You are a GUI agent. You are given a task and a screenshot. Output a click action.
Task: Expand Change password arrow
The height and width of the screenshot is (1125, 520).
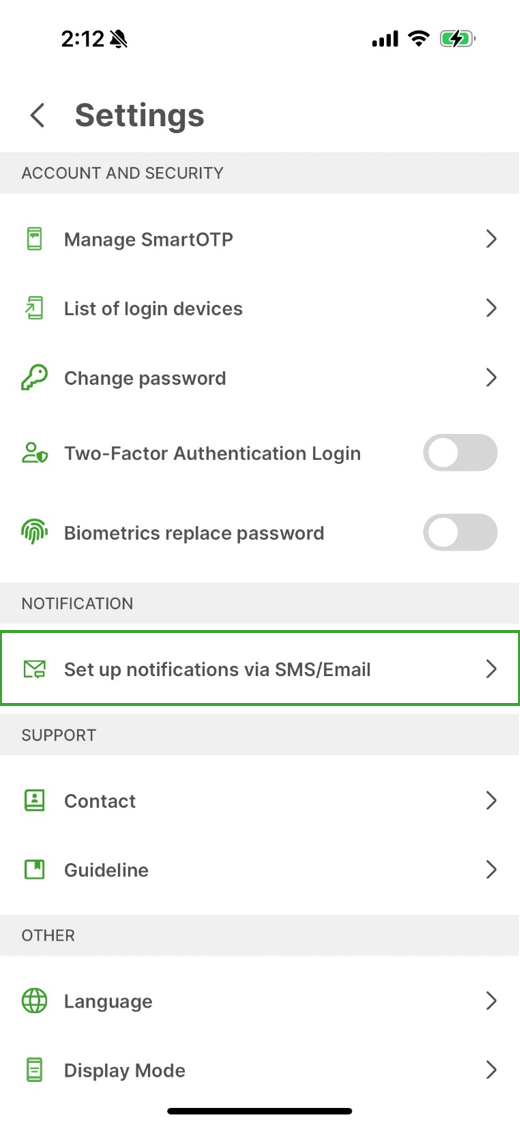[x=491, y=378]
